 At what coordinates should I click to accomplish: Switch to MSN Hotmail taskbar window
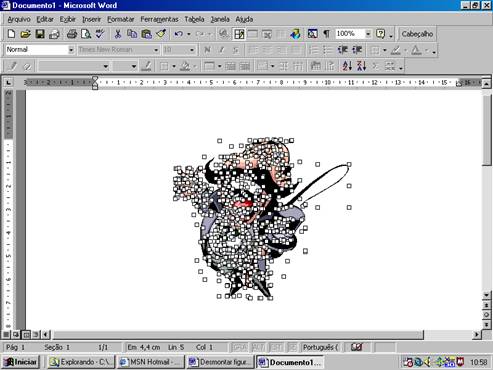pos(151,362)
